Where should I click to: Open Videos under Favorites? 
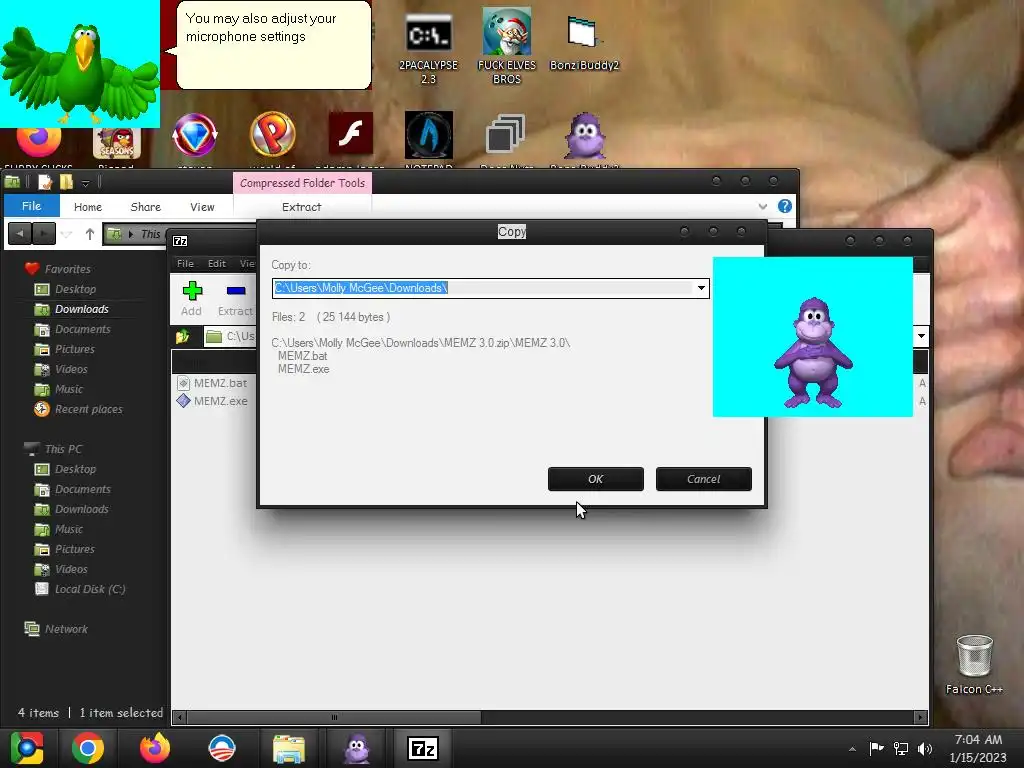point(61,369)
